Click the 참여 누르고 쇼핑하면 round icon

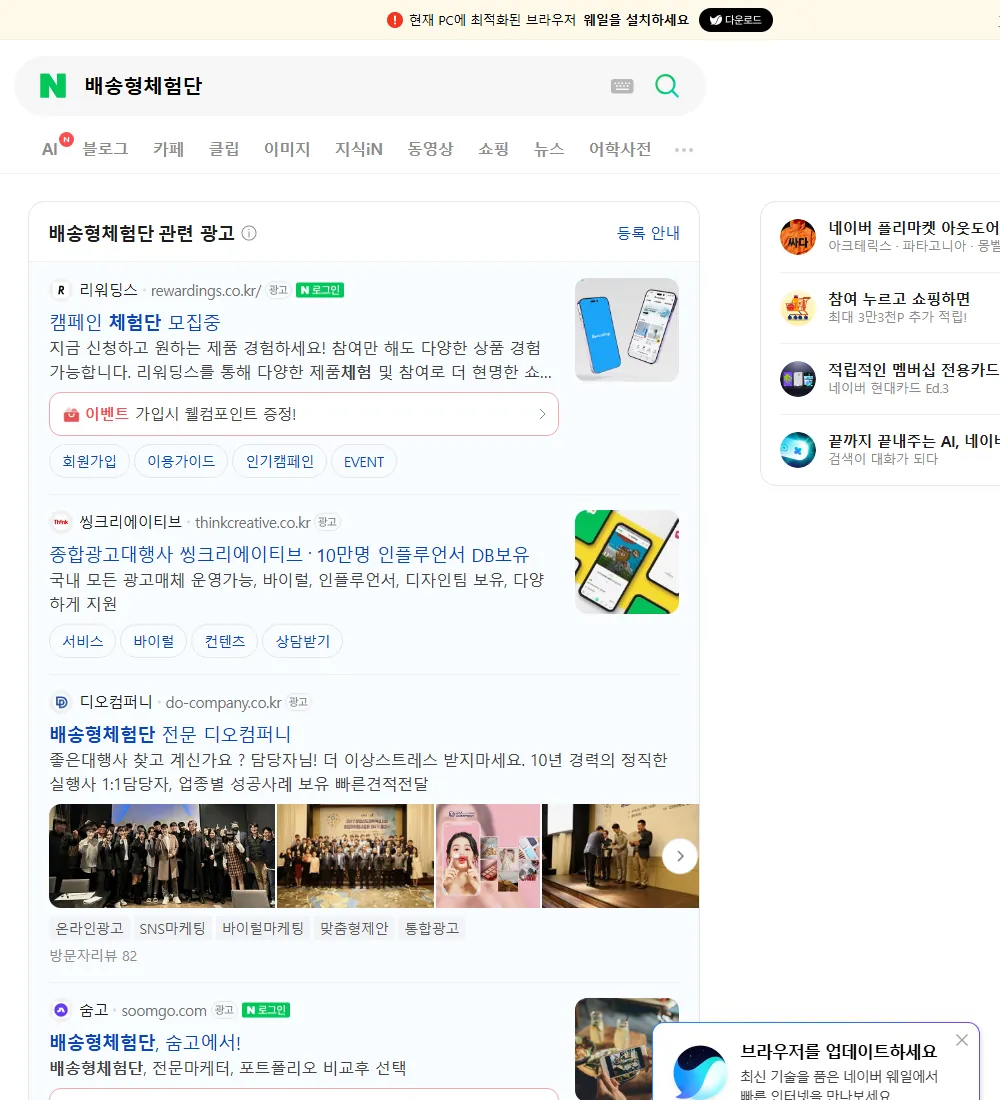click(798, 308)
